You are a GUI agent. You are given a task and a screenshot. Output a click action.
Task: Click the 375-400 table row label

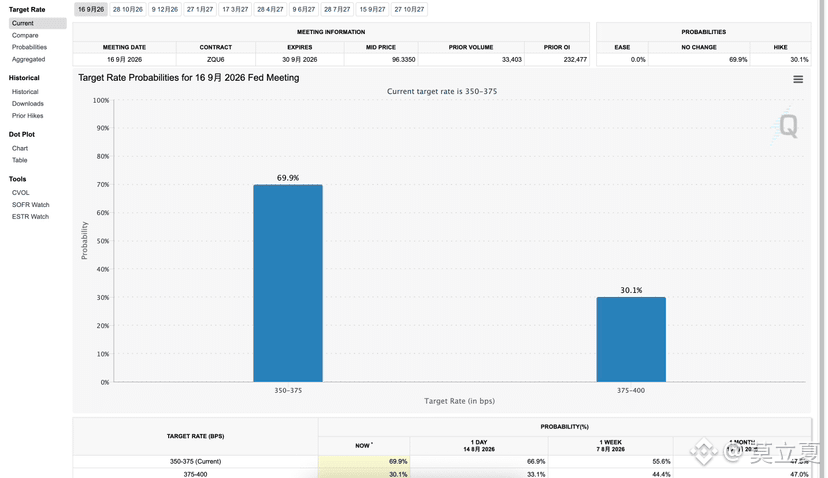195,474
